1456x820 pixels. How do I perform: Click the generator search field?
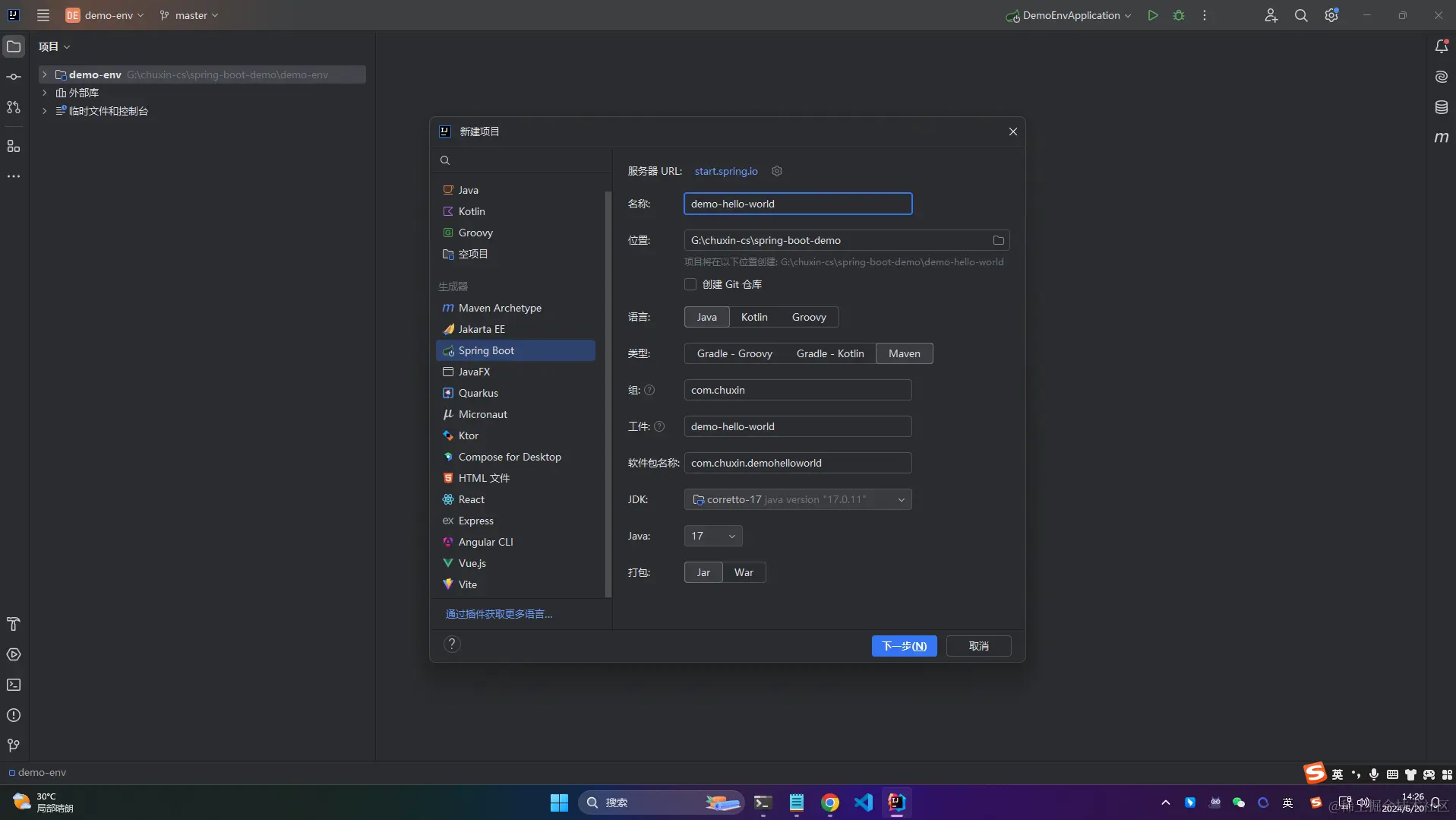(x=522, y=160)
